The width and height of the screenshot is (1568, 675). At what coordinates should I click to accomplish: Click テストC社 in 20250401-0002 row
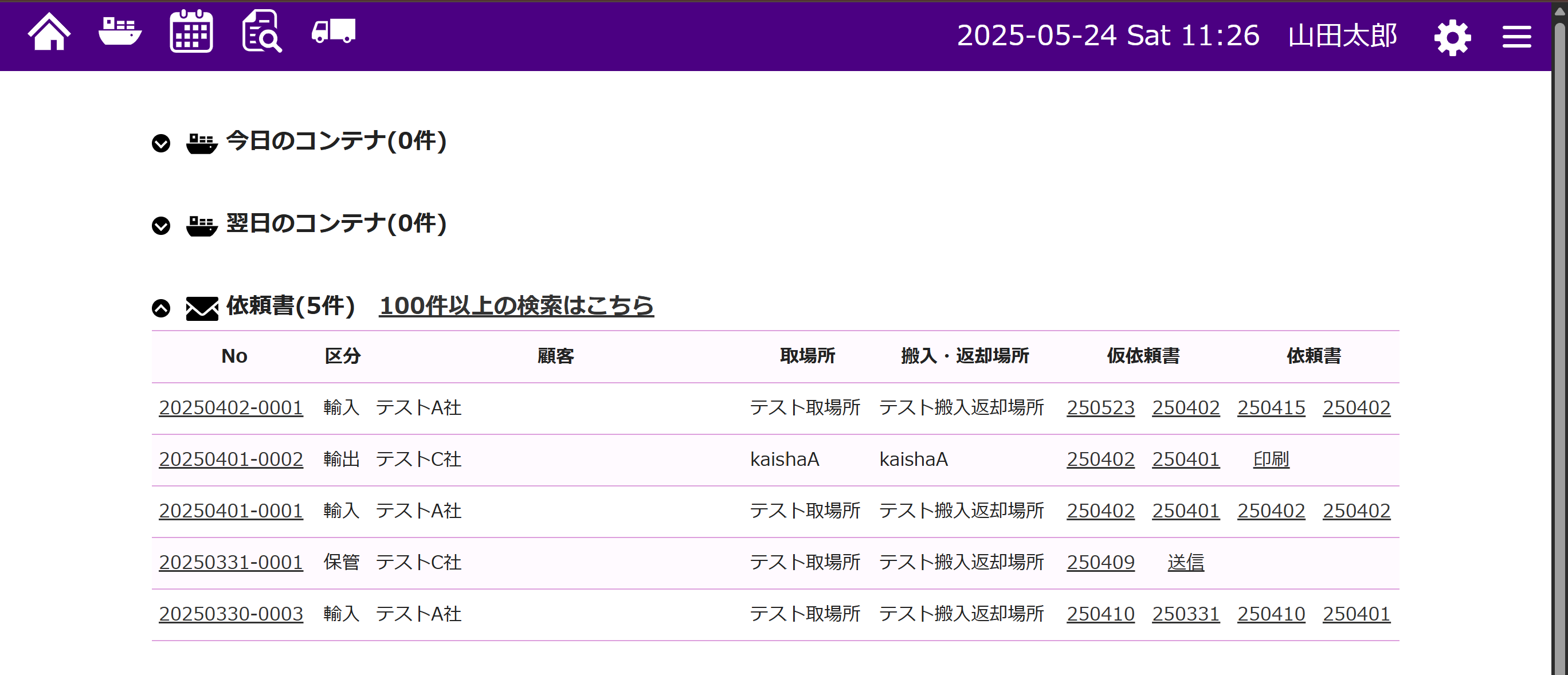(x=418, y=459)
